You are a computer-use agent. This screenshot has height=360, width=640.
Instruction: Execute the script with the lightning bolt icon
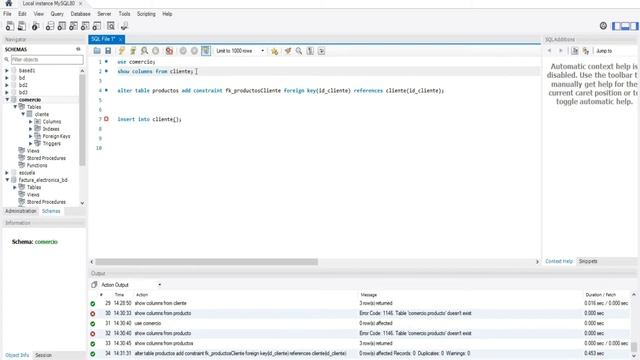121,51
